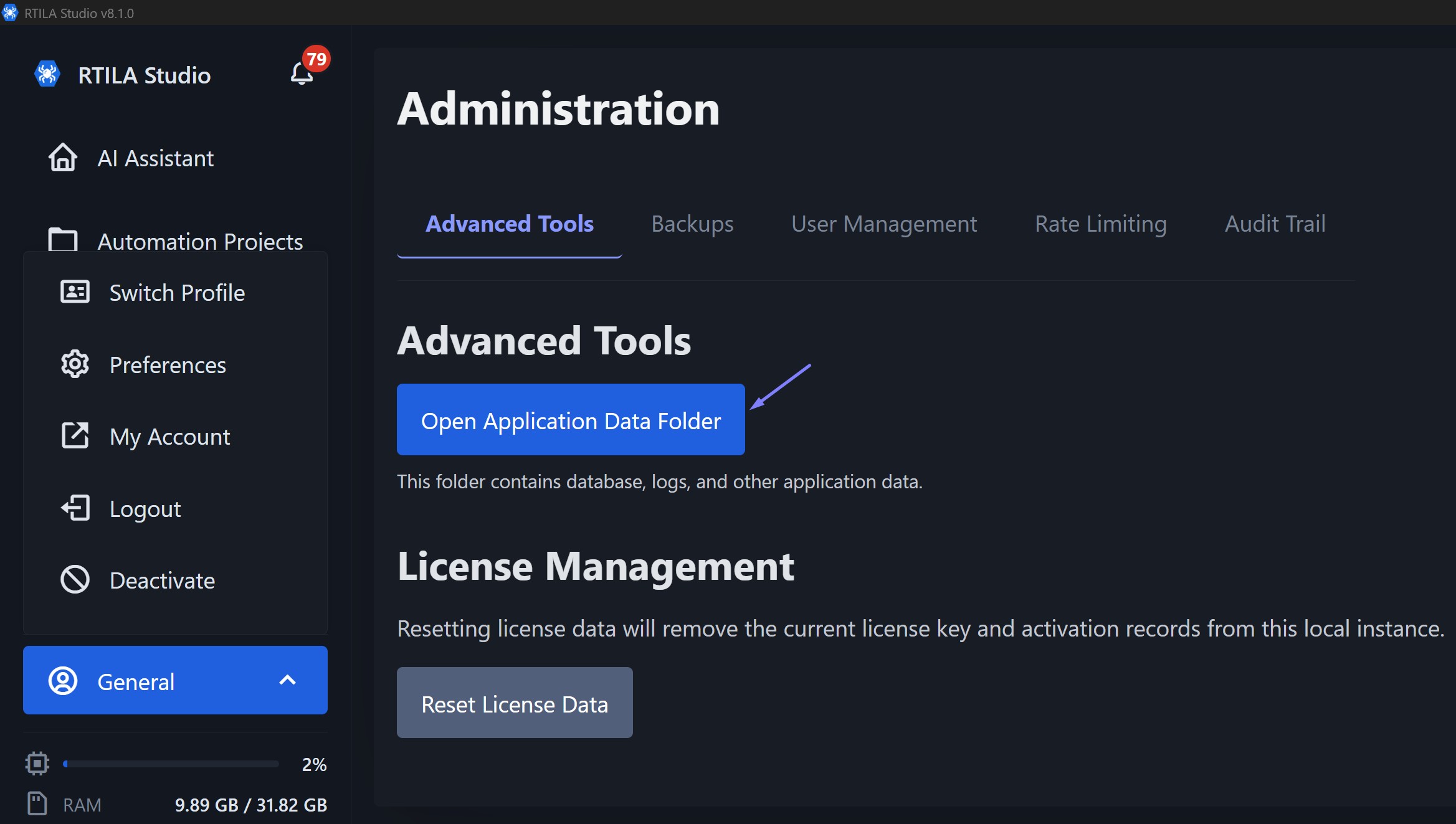Click the CPU chip icon
This screenshot has height=824, width=1456.
[37, 763]
